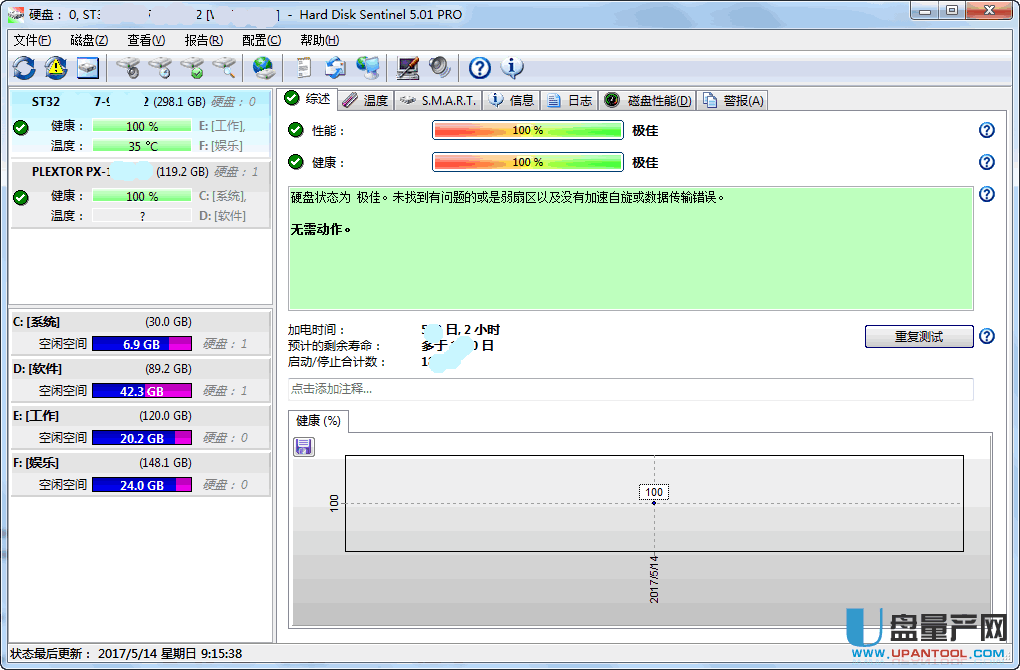Click the refresh icon with yellow warning sign
The height and width of the screenshot is (670, 1020).
(x=55, y=68)
